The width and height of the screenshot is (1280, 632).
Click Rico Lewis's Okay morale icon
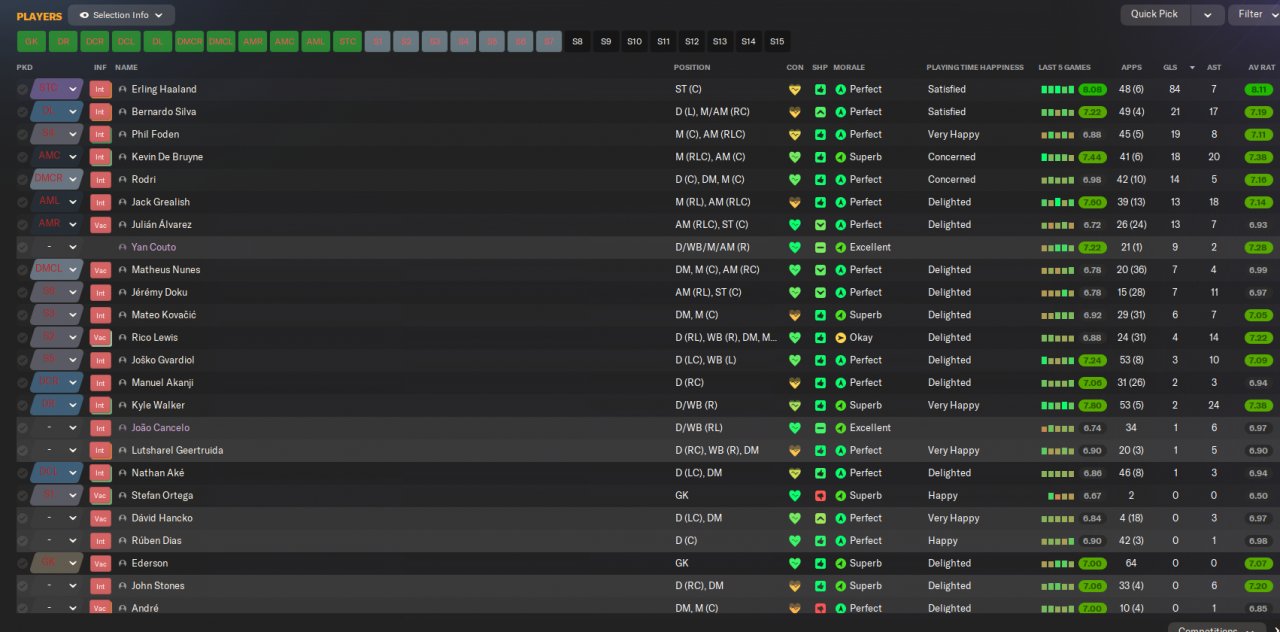[x=840, y=338]
